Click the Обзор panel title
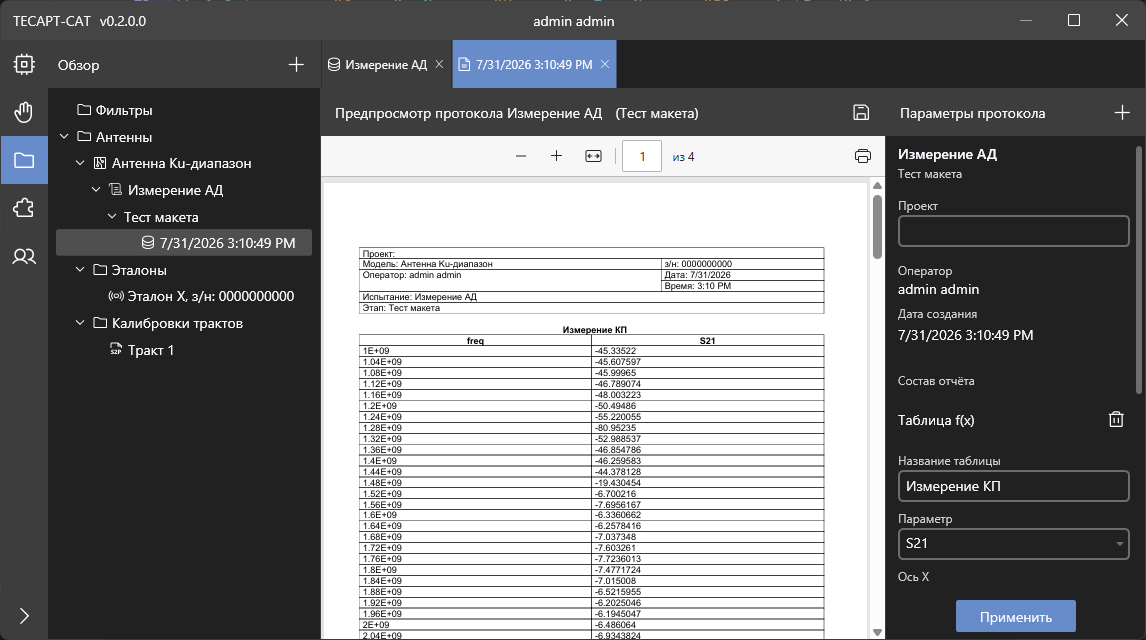 [78, 65]
